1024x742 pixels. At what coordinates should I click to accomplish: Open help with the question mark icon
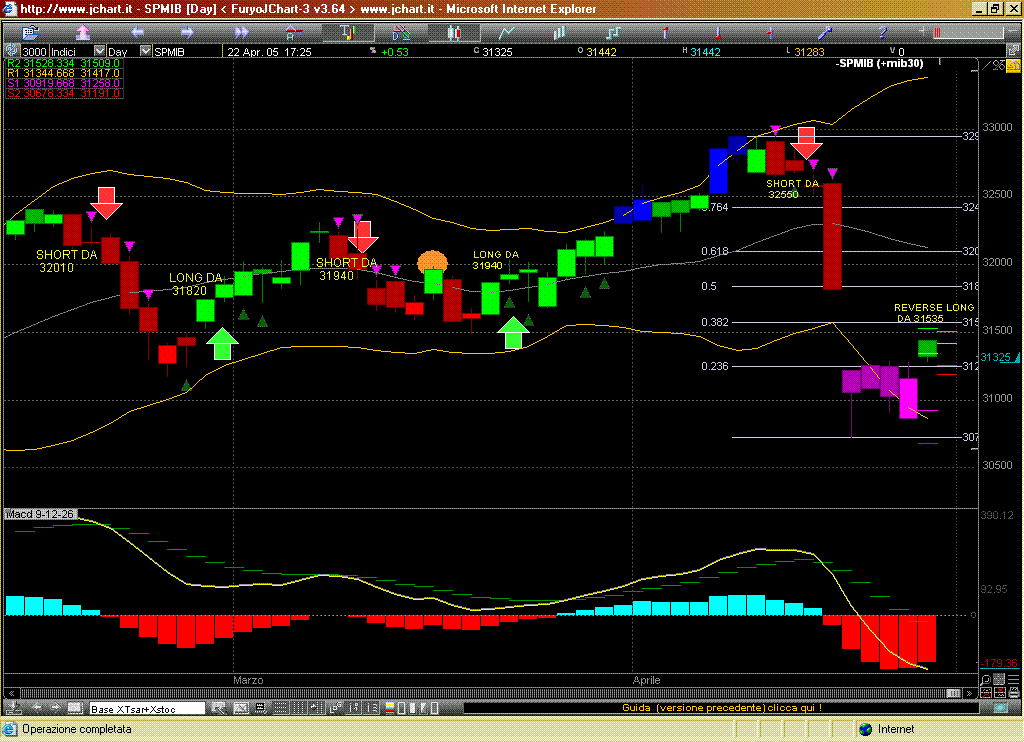pos(884,32)
